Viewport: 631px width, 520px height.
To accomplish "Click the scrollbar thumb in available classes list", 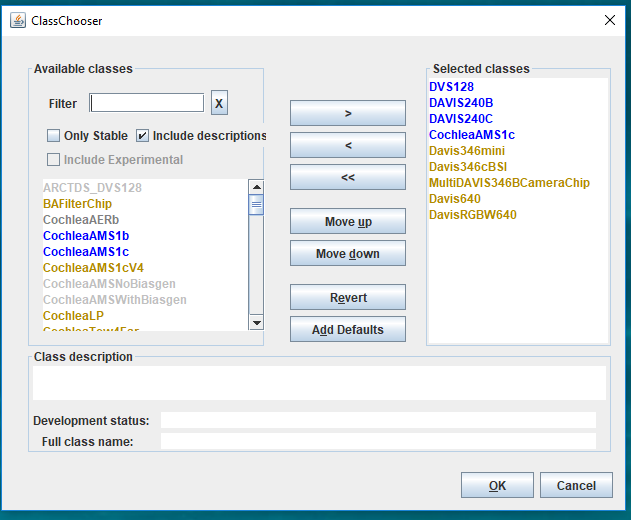I will pyautogui.click(x=256, y=205).
